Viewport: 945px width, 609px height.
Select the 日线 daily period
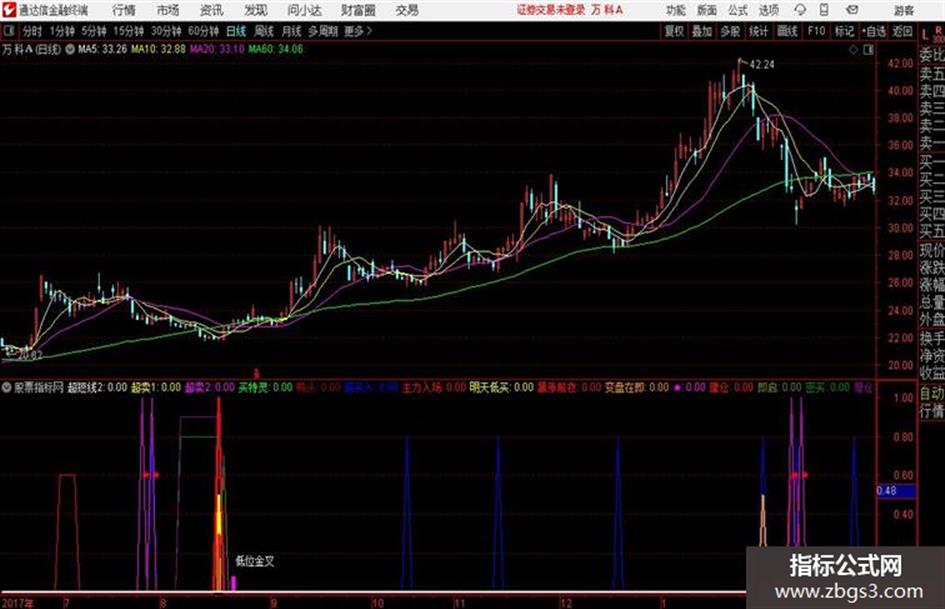[236, 31]
